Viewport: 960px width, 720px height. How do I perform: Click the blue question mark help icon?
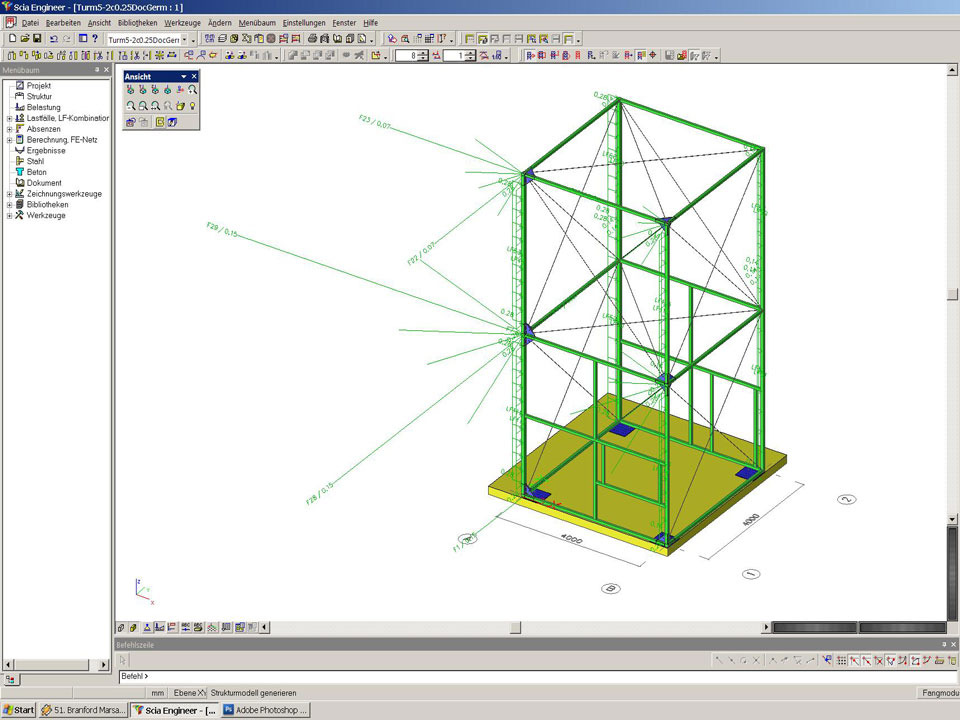(95, 38)
